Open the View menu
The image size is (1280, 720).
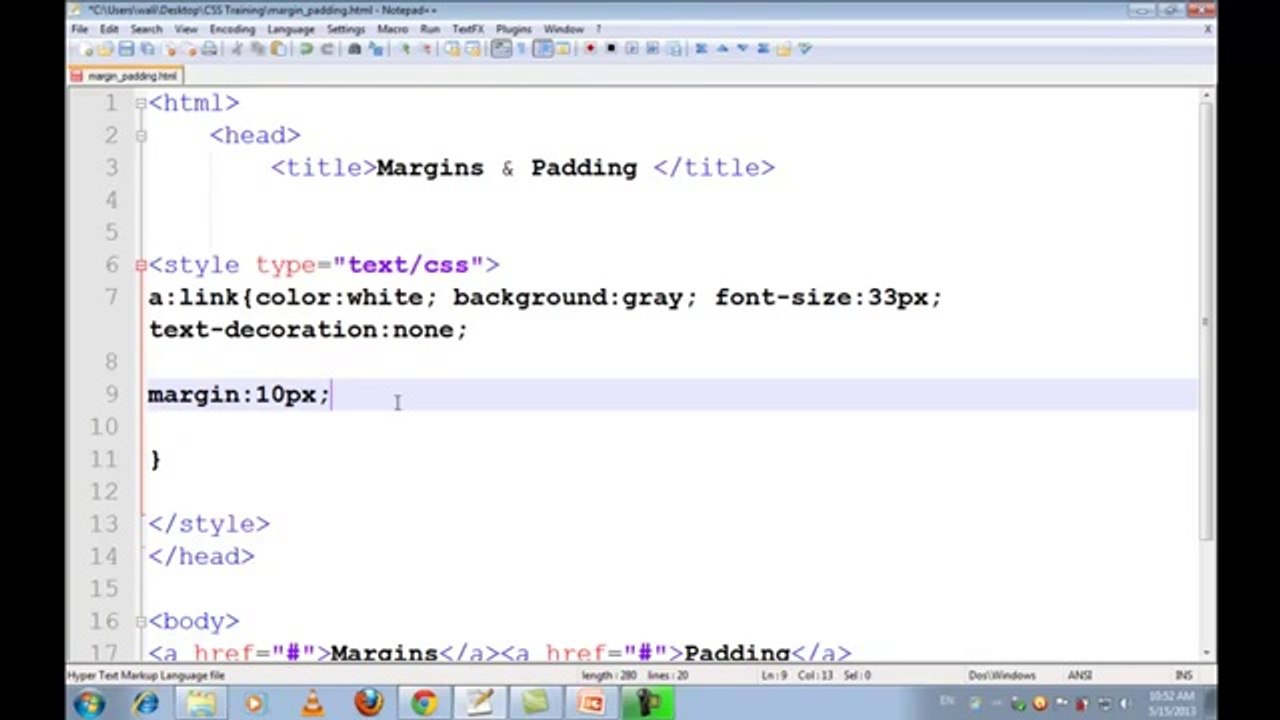(x=186, y=29)
